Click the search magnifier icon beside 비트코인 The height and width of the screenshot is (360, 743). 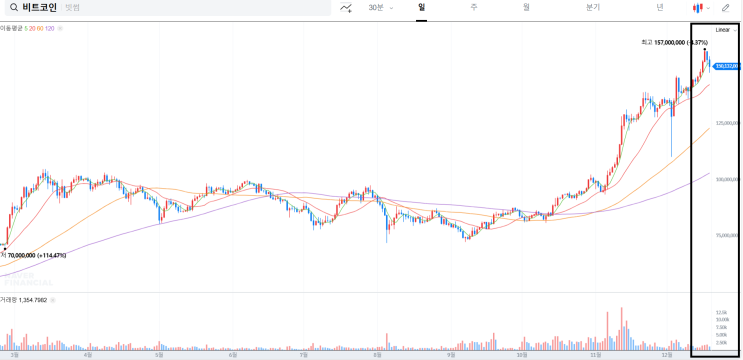[x=14, y=8]
